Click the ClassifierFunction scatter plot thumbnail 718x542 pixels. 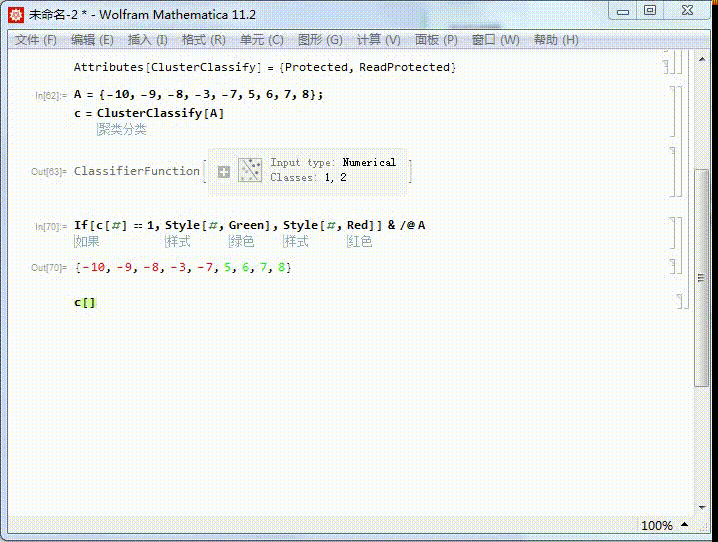pos(250,170)
